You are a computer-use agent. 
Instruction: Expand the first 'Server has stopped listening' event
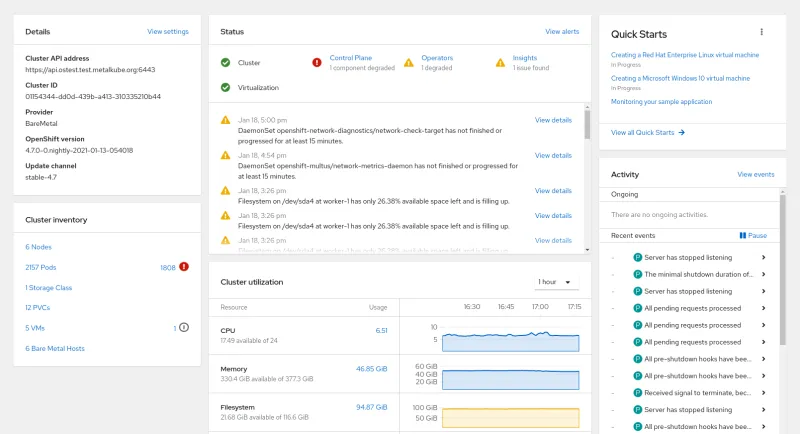pos(763,257)
